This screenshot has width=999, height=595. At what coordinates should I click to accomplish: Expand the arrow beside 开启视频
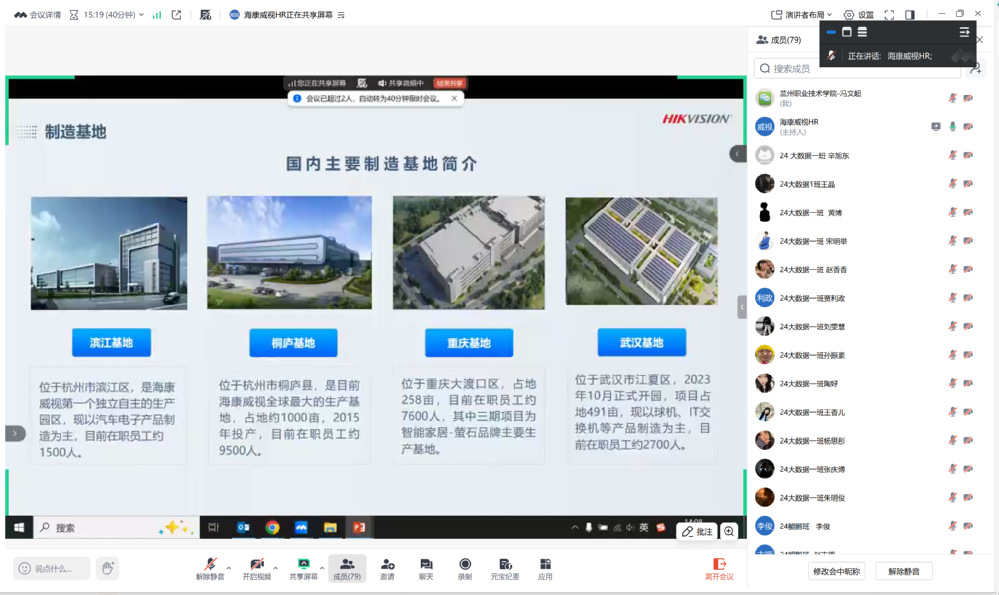pyautogui.click(x=275, y=567)
